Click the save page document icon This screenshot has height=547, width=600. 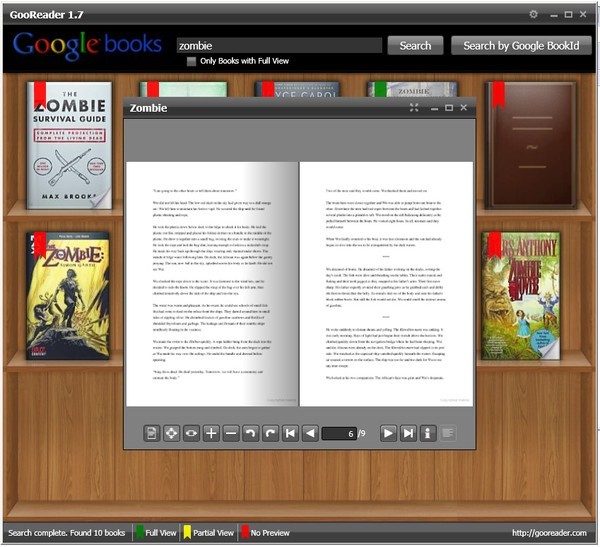(x=152, y=433)
